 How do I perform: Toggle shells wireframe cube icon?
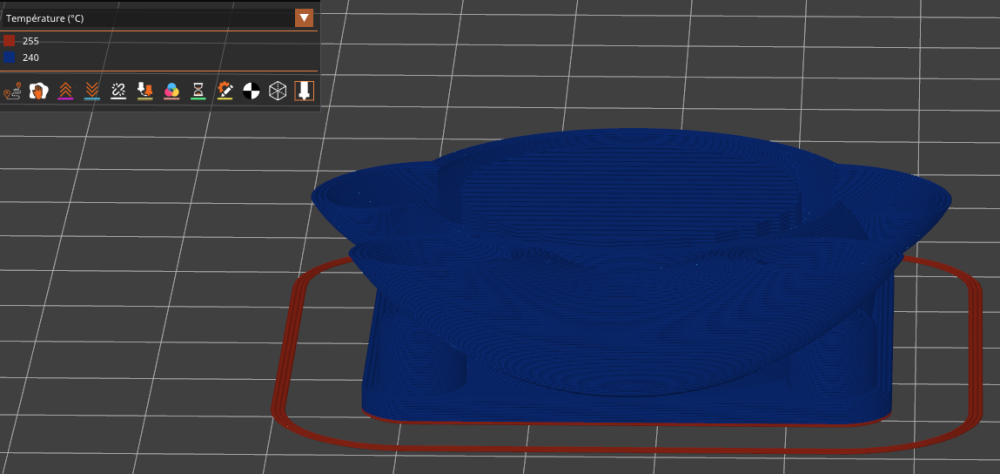pyautogui.click(x=277, y=91)
